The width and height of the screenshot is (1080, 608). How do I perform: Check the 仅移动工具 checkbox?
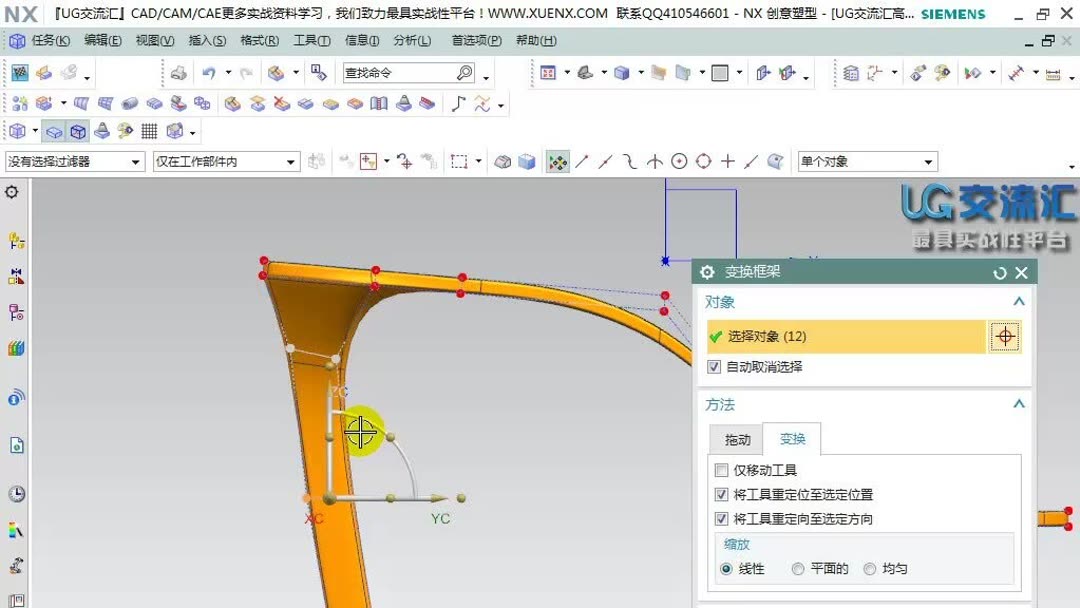(722, 470)
